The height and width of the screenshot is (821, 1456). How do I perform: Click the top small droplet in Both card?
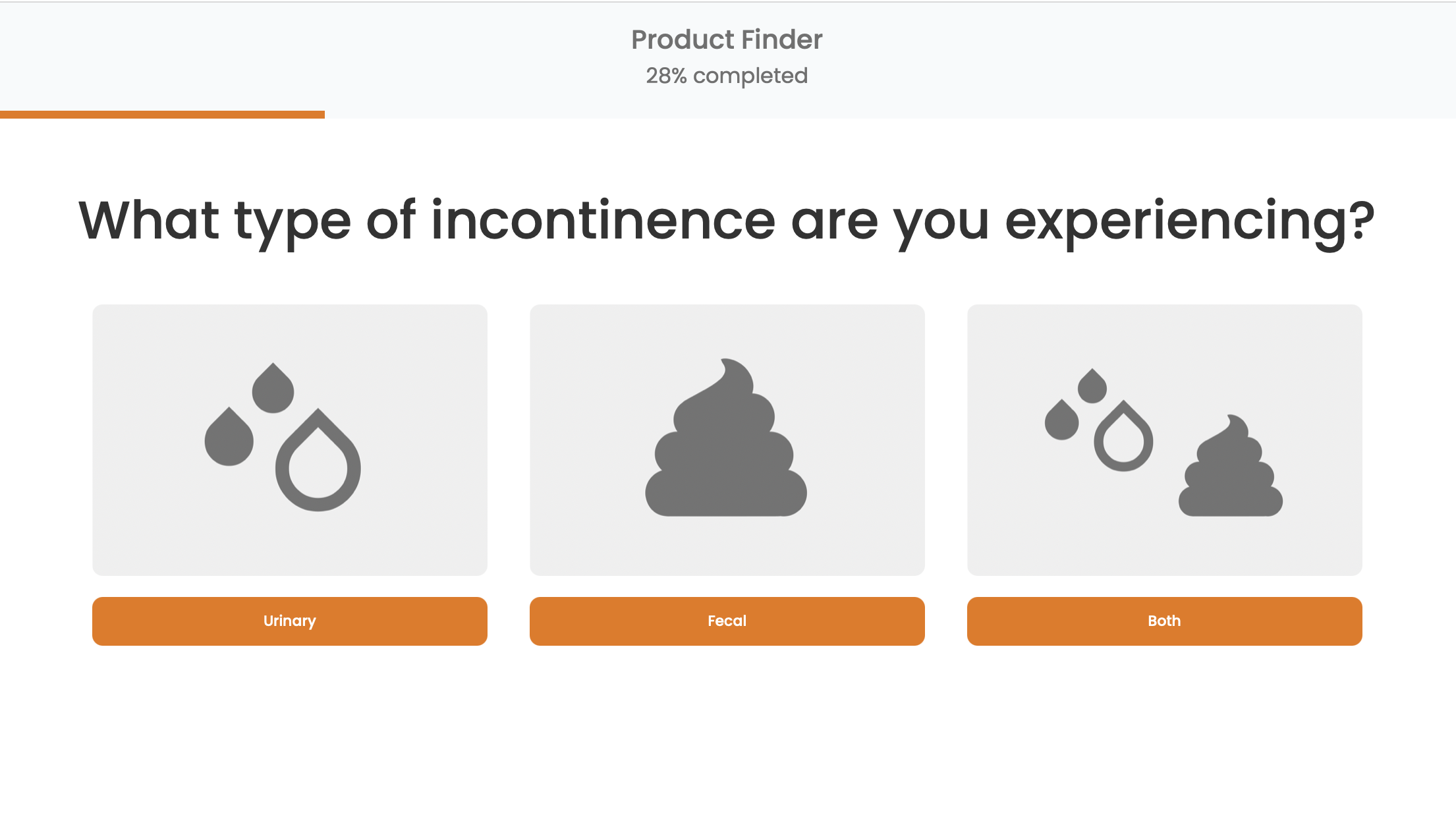[x=1092, y=387]
